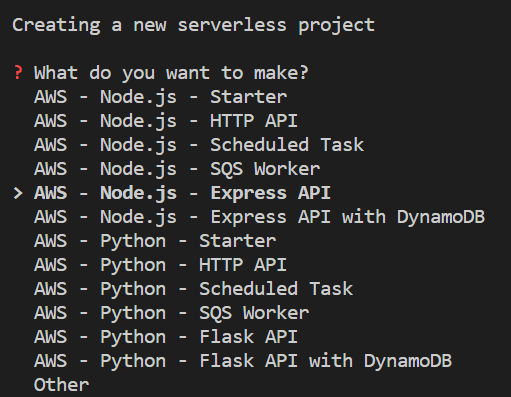Click 'DynamoDB' in the Node.js Express entry
The image size is (511, 397).
(x=441, y=217)
